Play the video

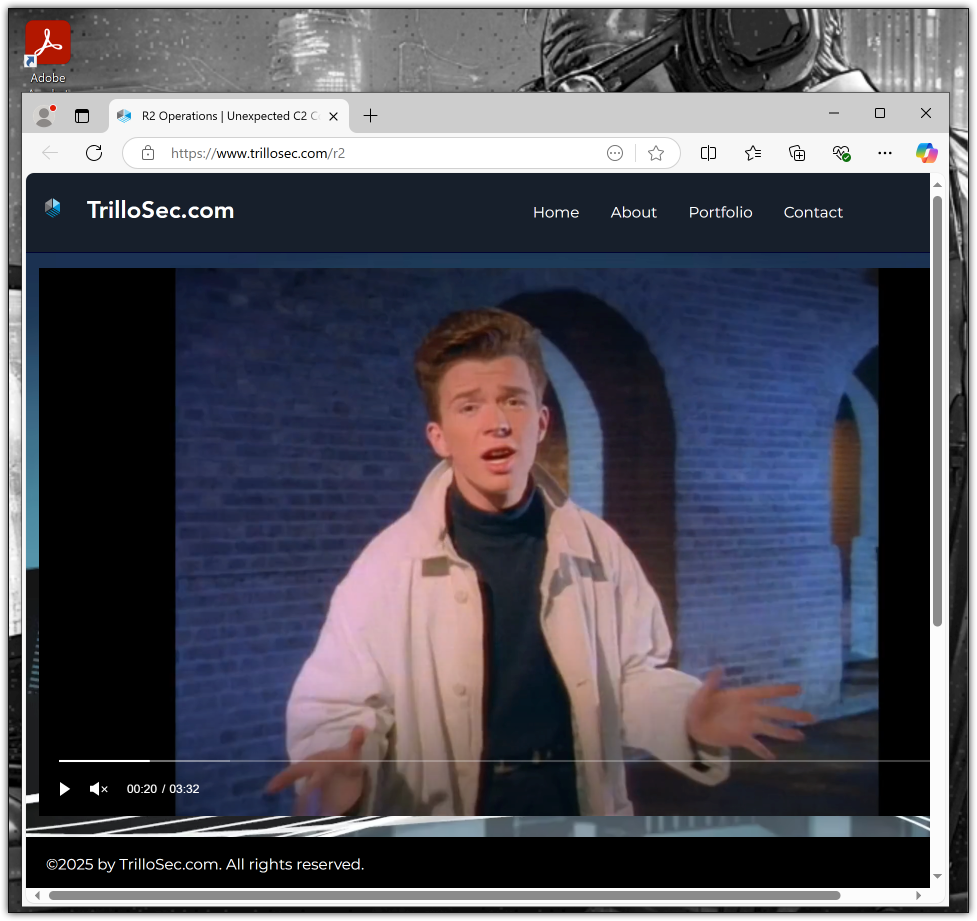[x=64, y=790]
